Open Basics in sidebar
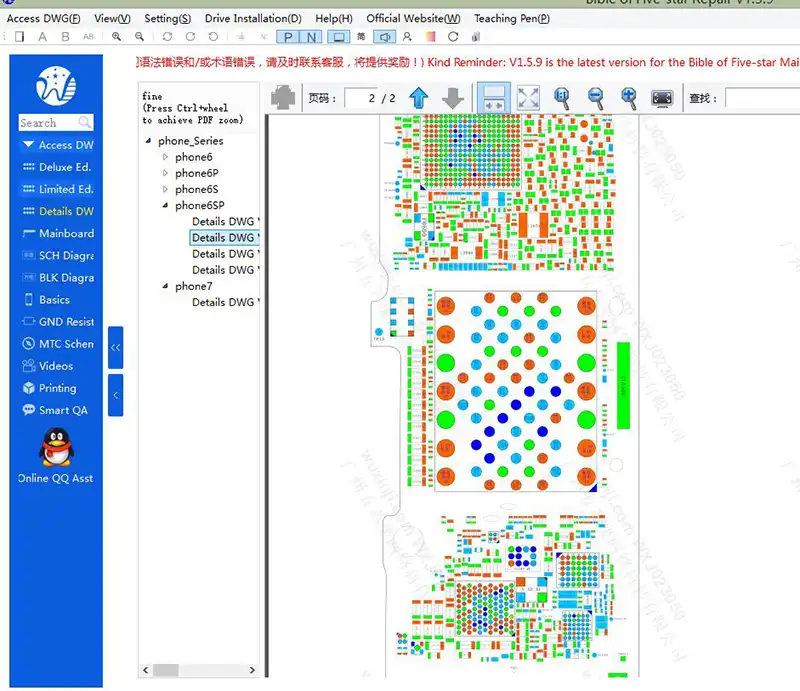 click(x=47, y=300)
